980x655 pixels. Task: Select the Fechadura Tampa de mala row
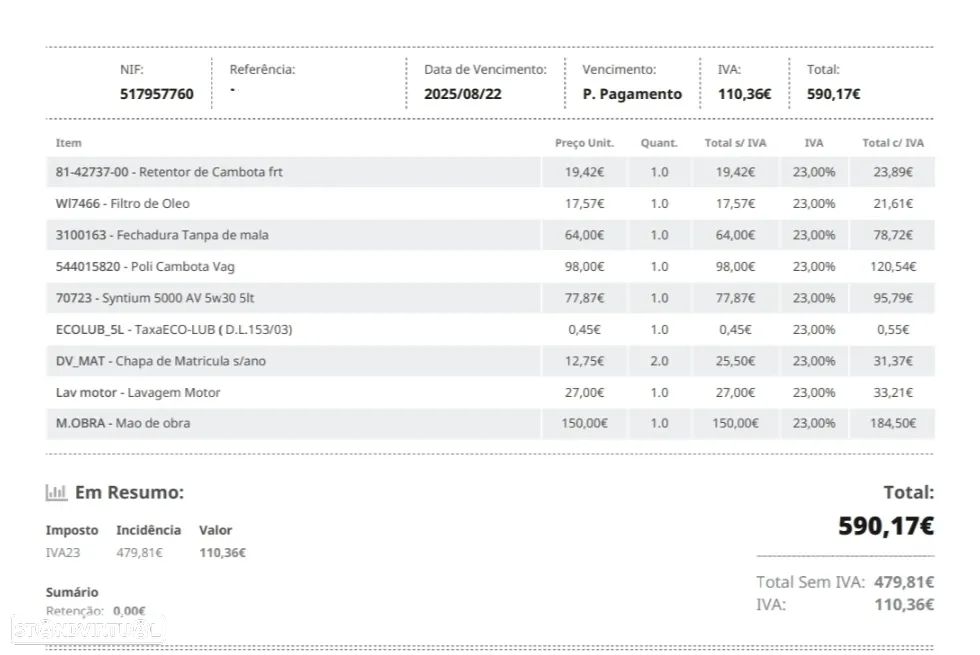point(162,235)
